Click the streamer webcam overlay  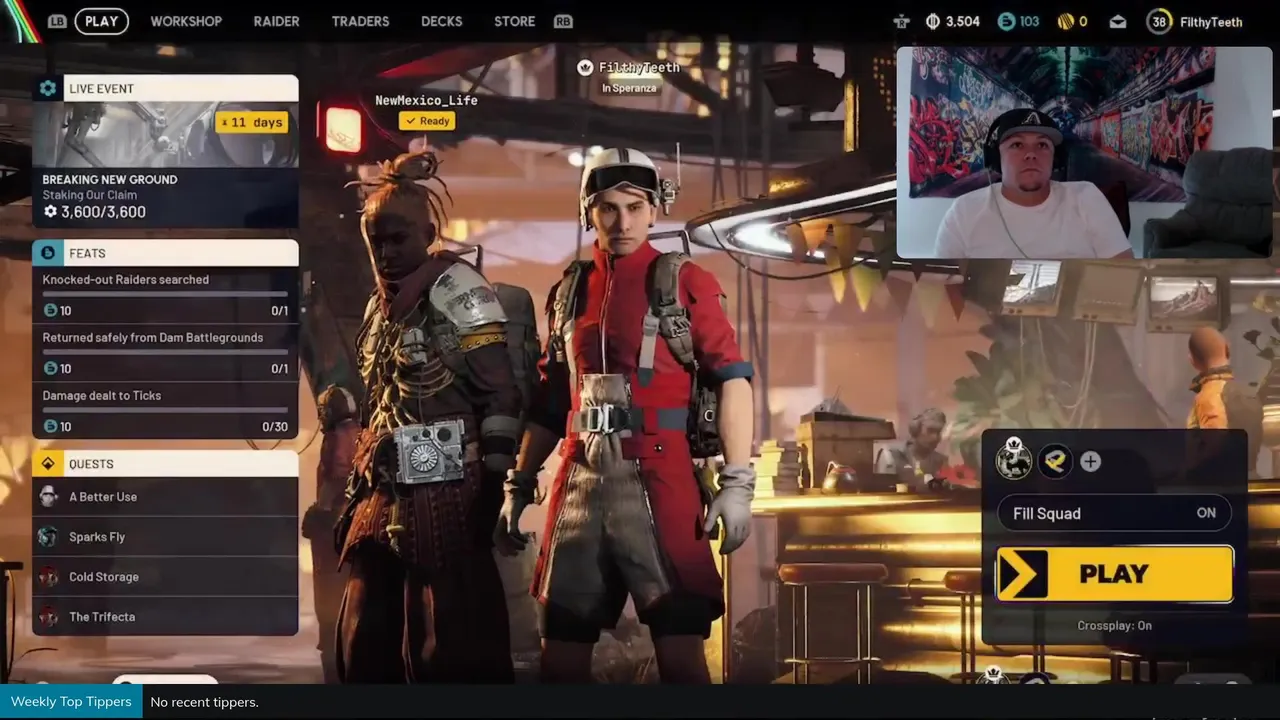1084,152
